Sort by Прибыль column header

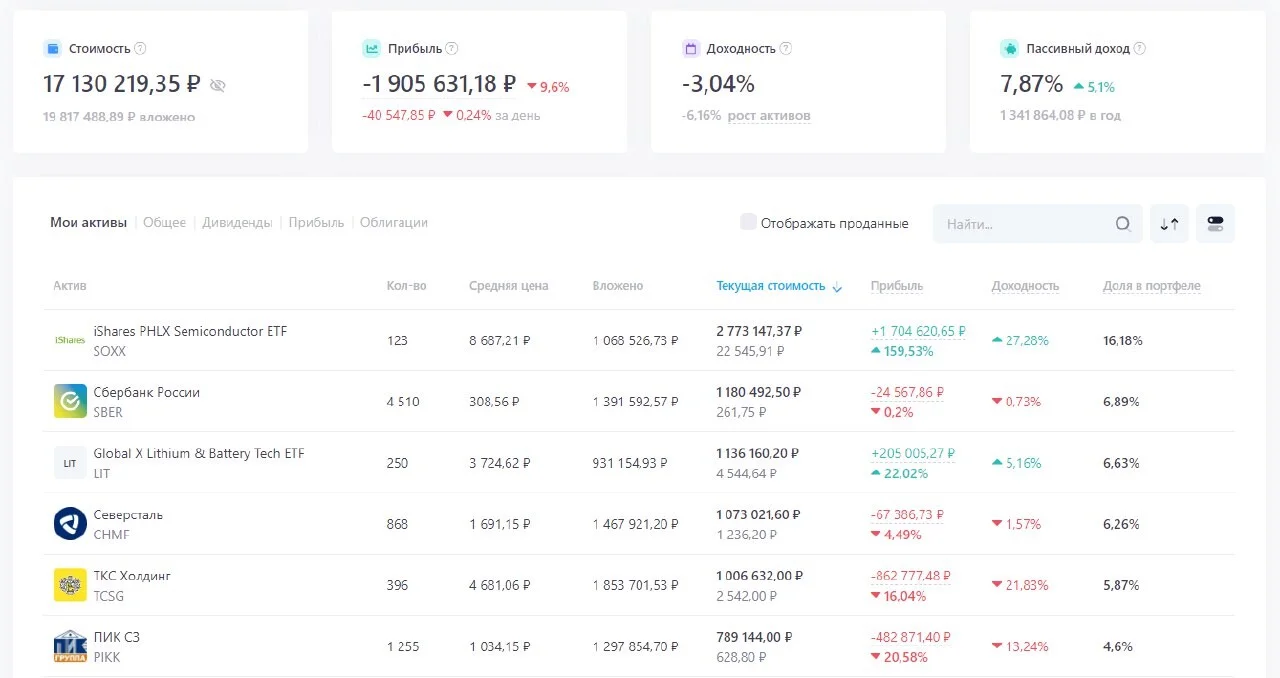click(897, 286)
